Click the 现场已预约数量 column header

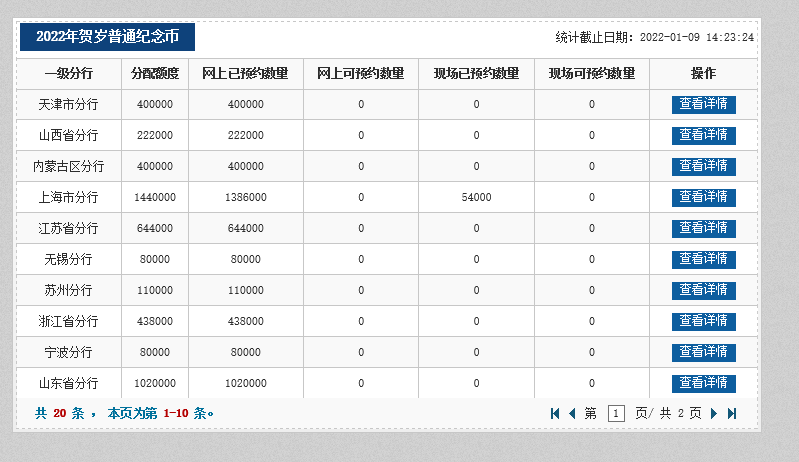tap(476, 73)
